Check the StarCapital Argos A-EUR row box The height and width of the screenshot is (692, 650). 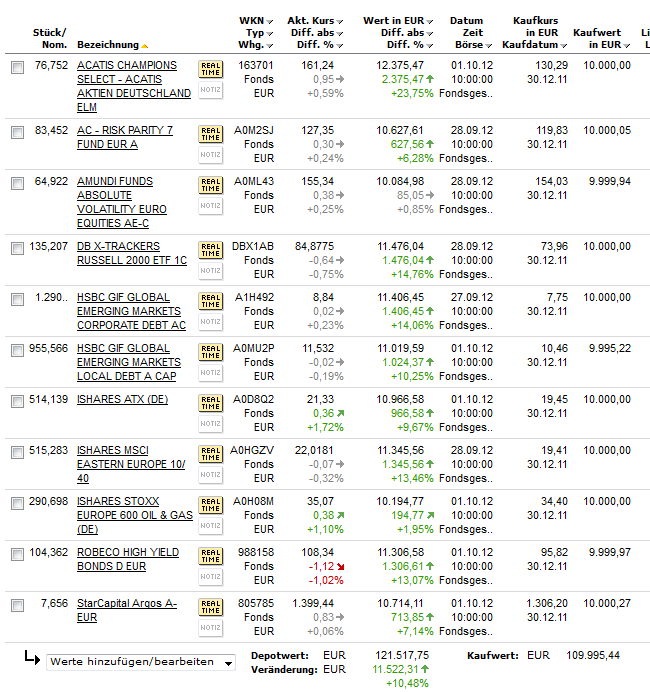pos(17,605)
